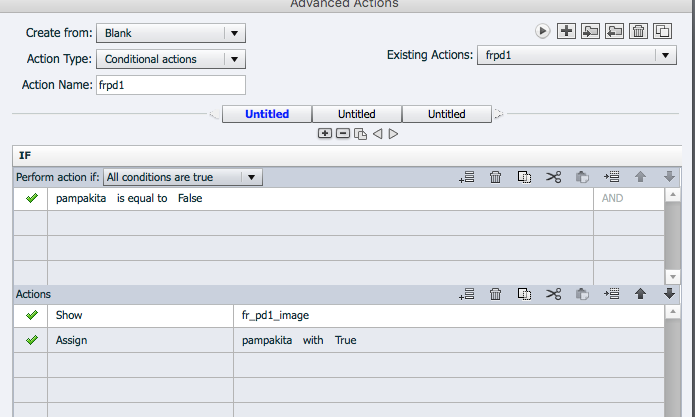695x417 pixels.
Task: Copy the selected action in Actions toolbar
Action: tap(524, 294)
